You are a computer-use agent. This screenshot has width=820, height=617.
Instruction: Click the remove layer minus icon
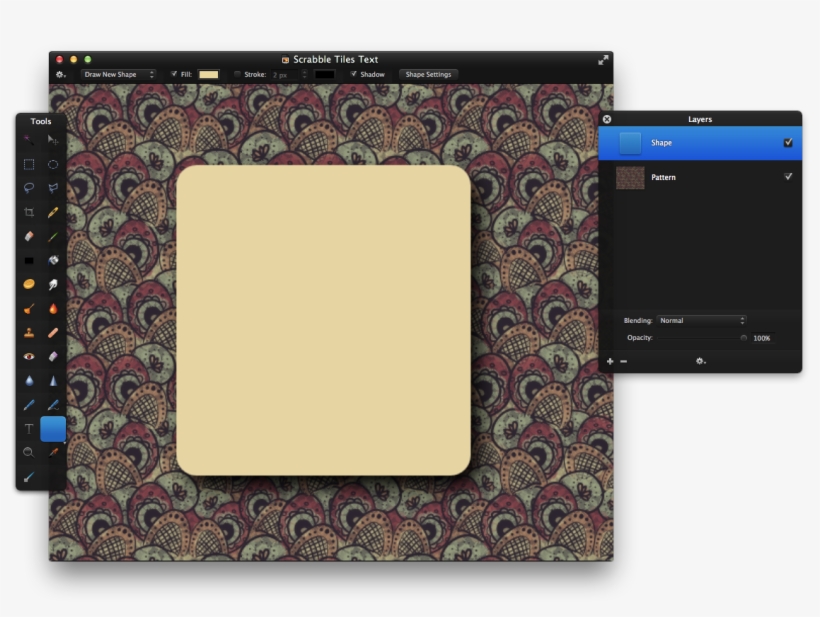[x=623, y=361]
